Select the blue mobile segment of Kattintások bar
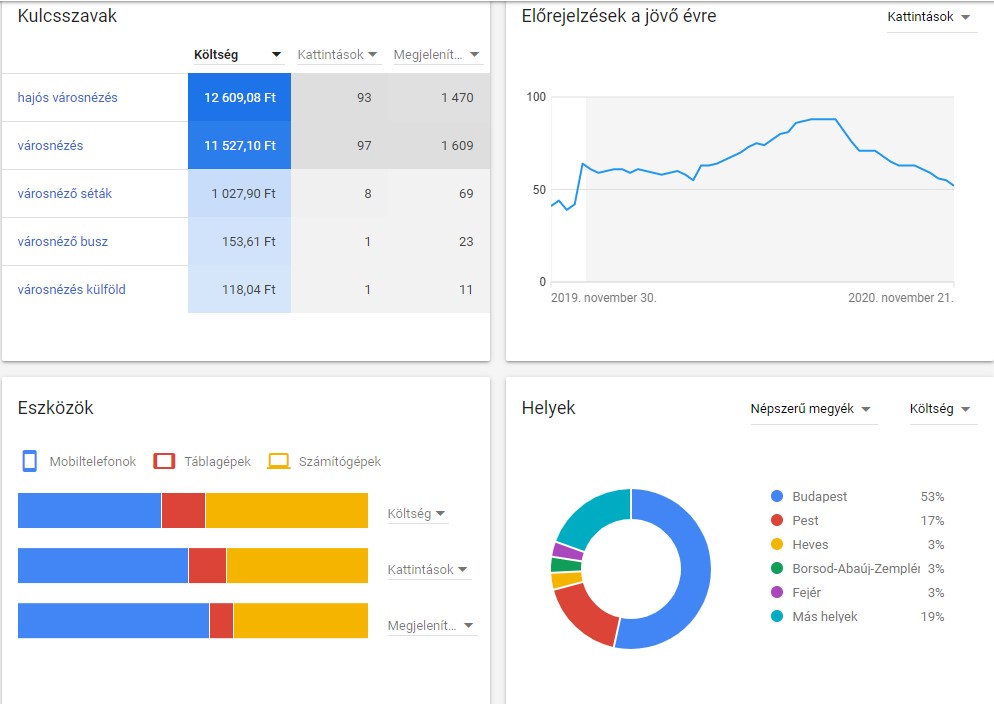This screenshot has height=704, width=994. point(103,566)
